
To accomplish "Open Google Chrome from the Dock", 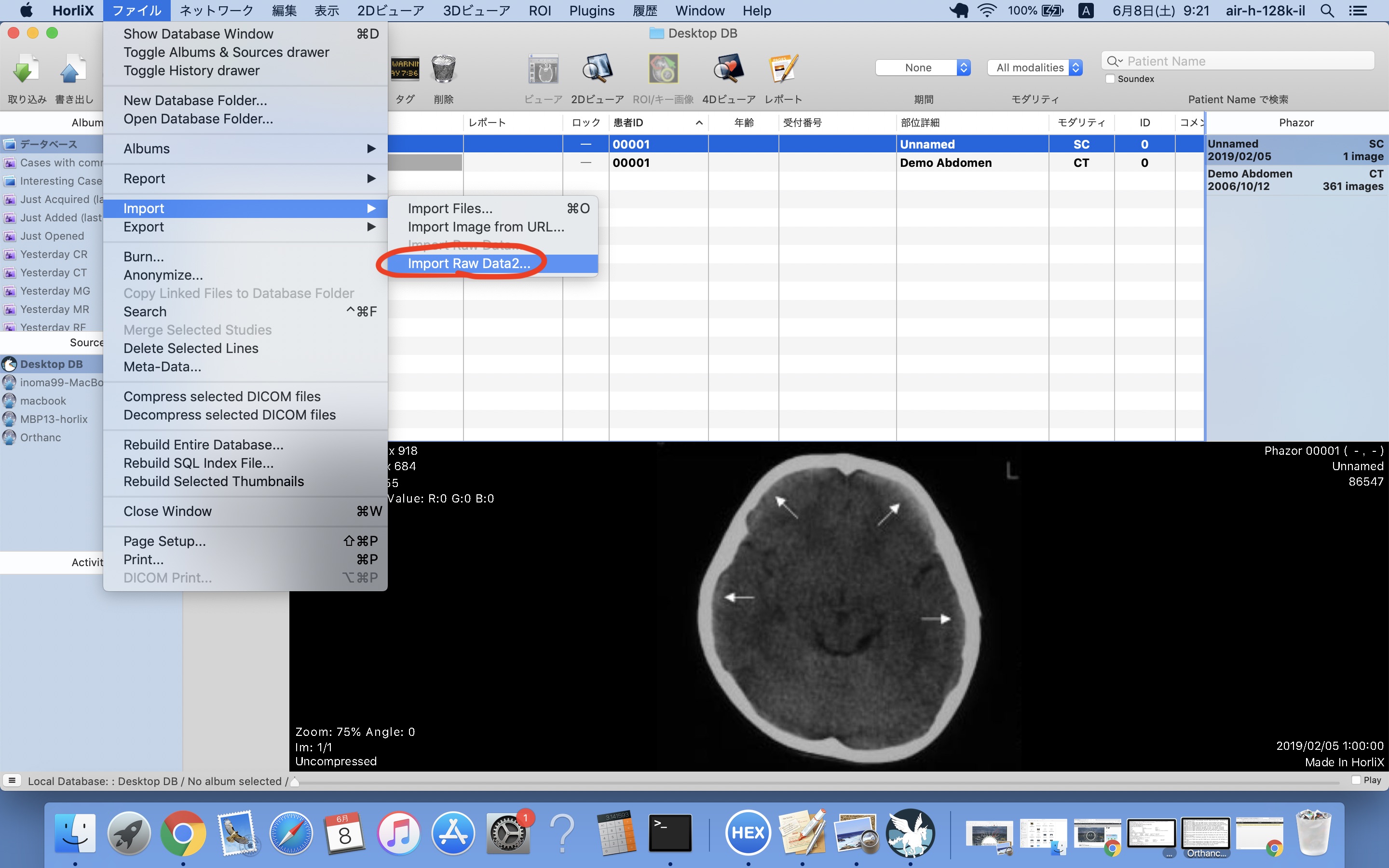I will [x=183, y=833].
